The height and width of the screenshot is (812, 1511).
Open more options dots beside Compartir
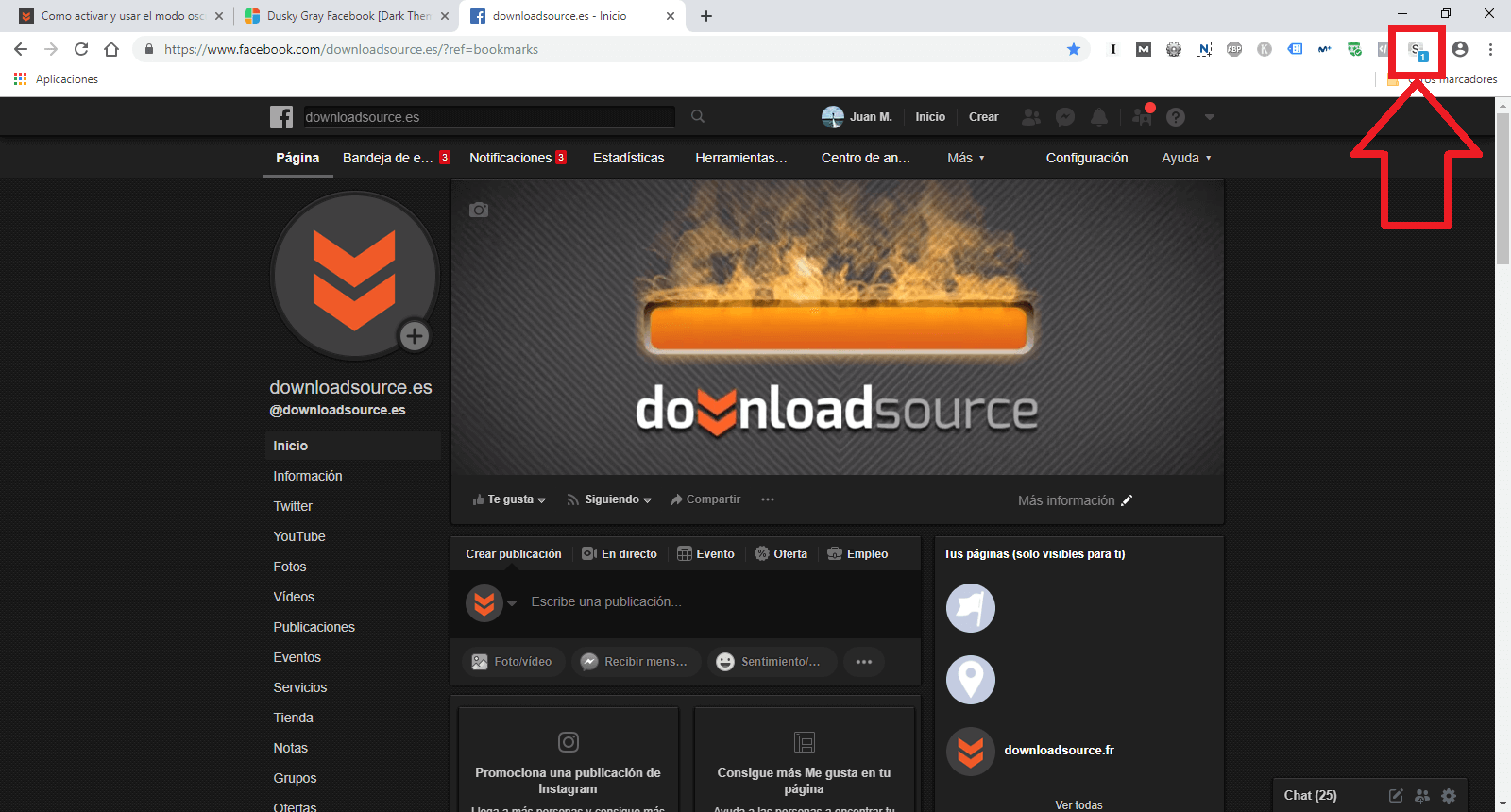(768, 499)
